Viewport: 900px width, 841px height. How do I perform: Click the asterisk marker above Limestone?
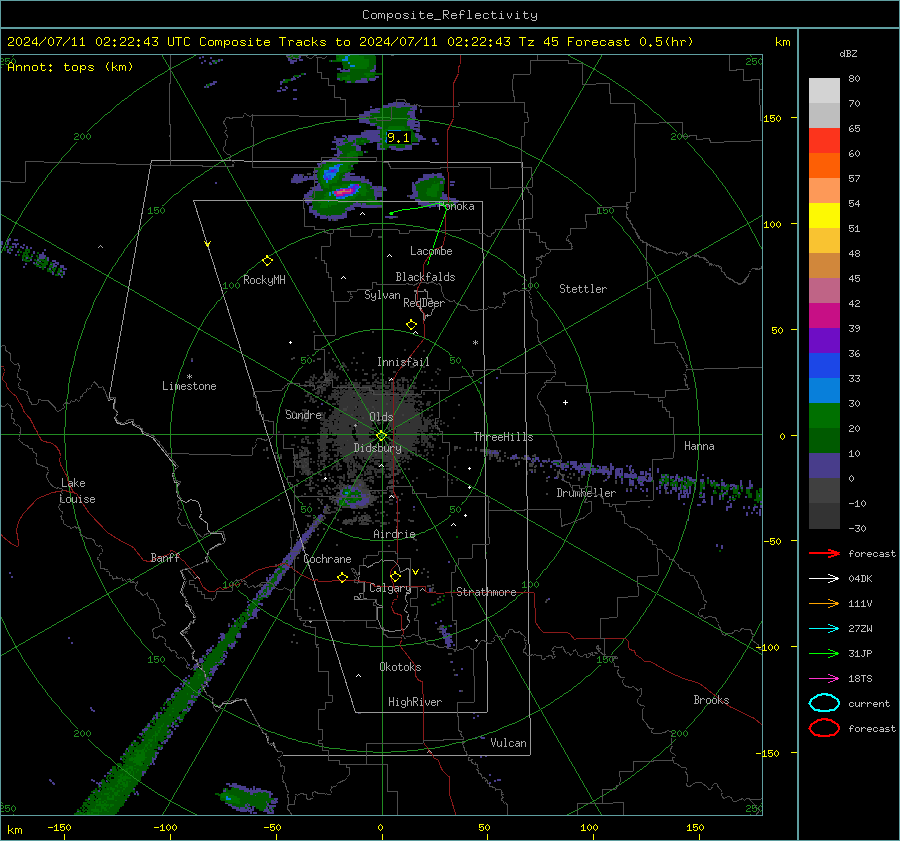(x=190, y=377)
